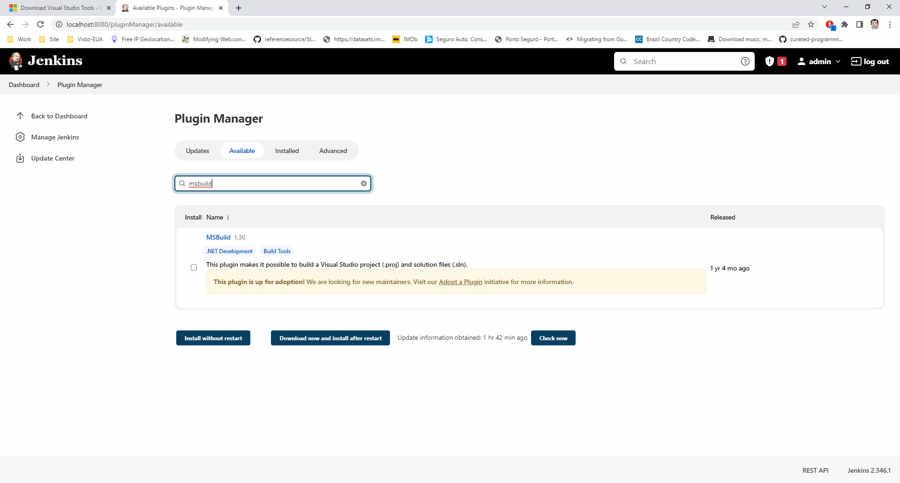Screen dimensions: 900x483
Task: Click the Jenkins logo in header
Action: (45, 61)
